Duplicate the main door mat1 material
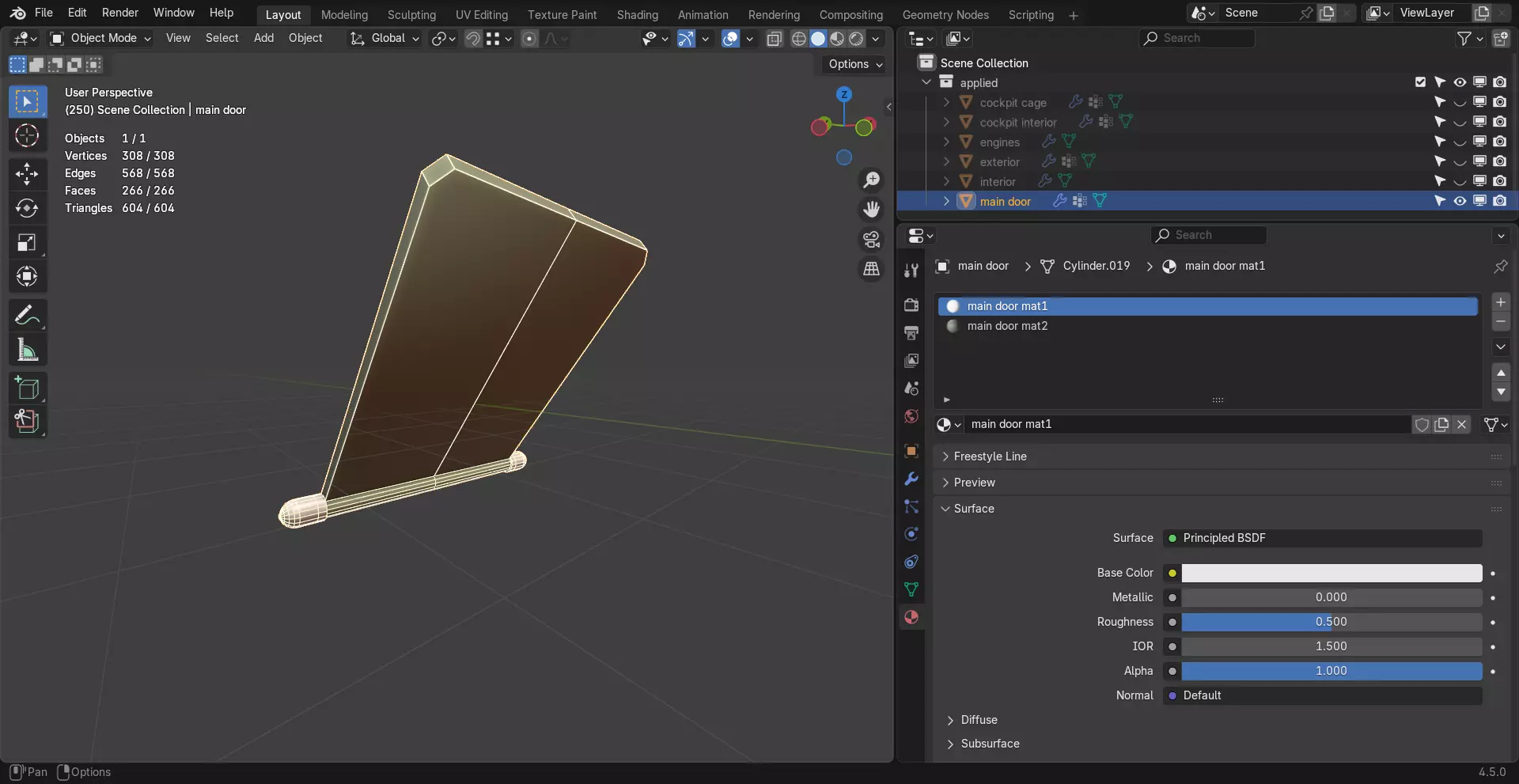 [1441, 425]
